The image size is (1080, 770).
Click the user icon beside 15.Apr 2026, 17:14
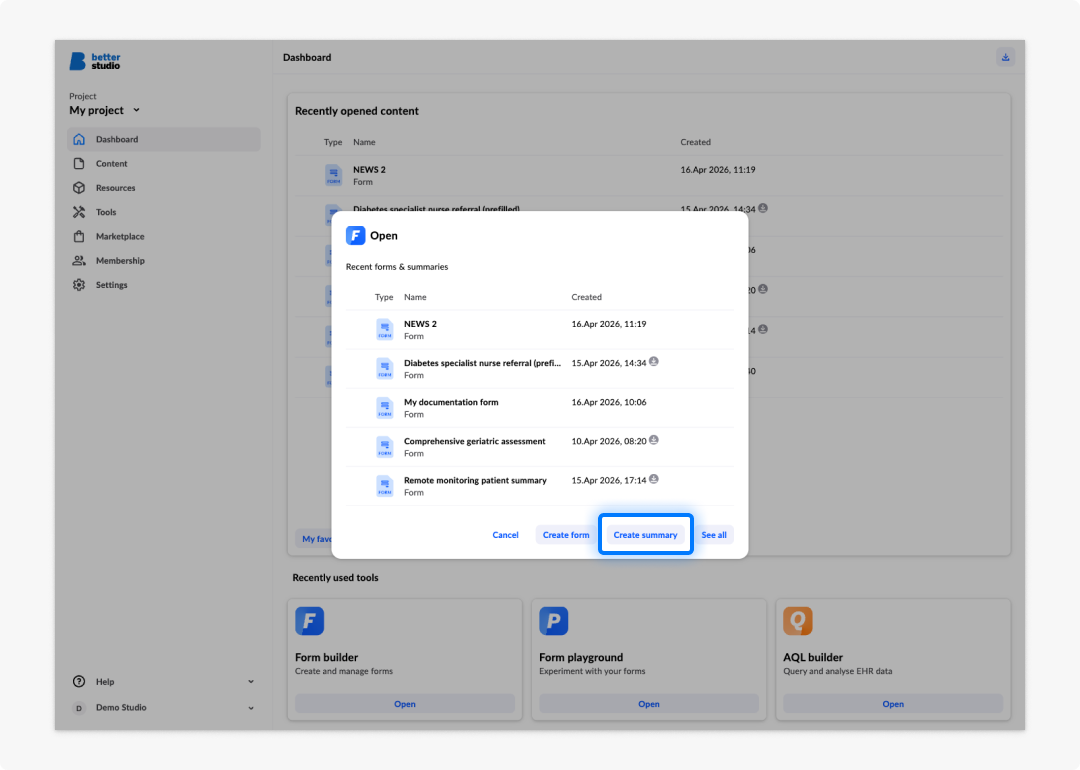tap(654, 479)
